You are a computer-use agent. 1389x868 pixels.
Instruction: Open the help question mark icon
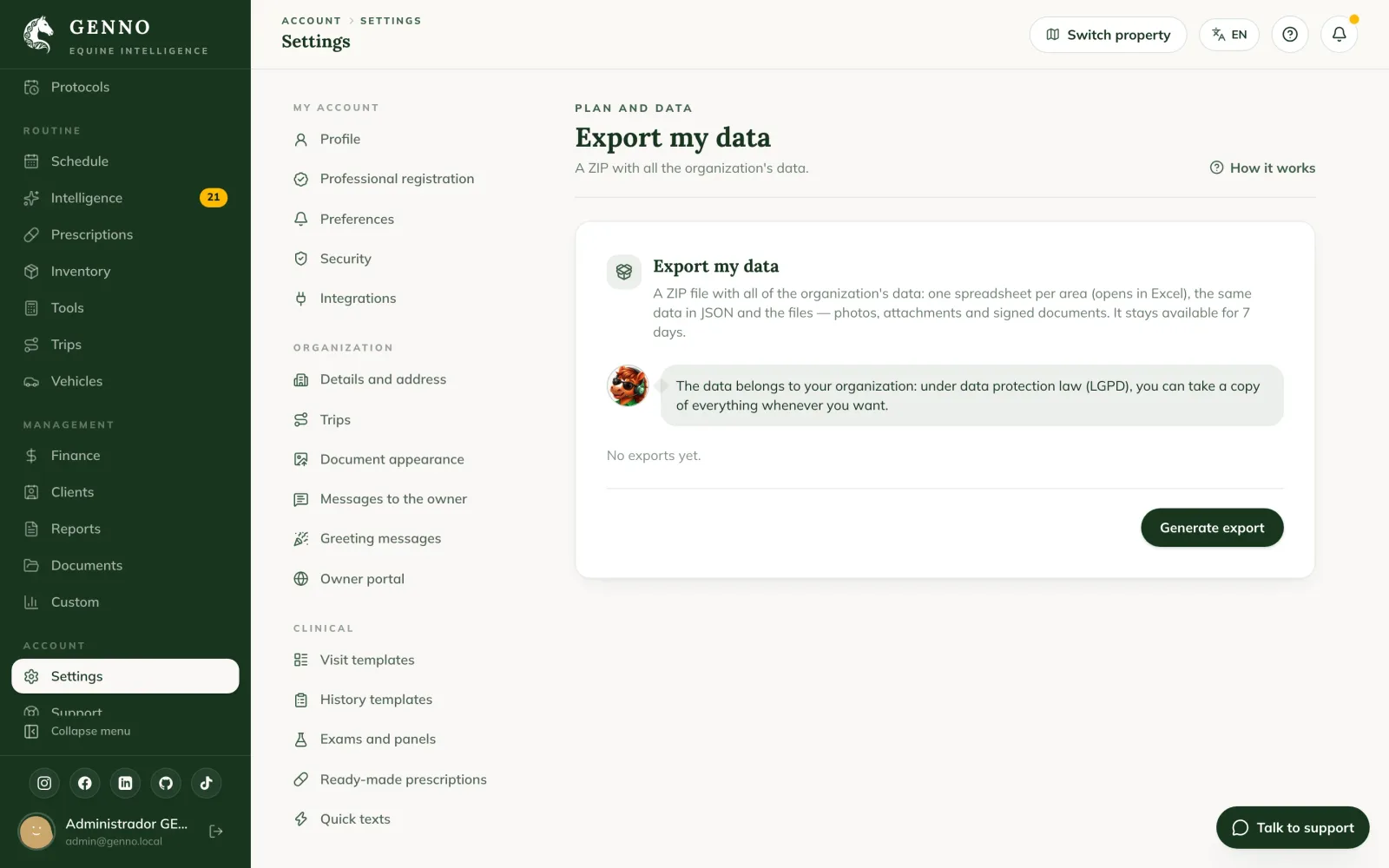pos(1290,35)
